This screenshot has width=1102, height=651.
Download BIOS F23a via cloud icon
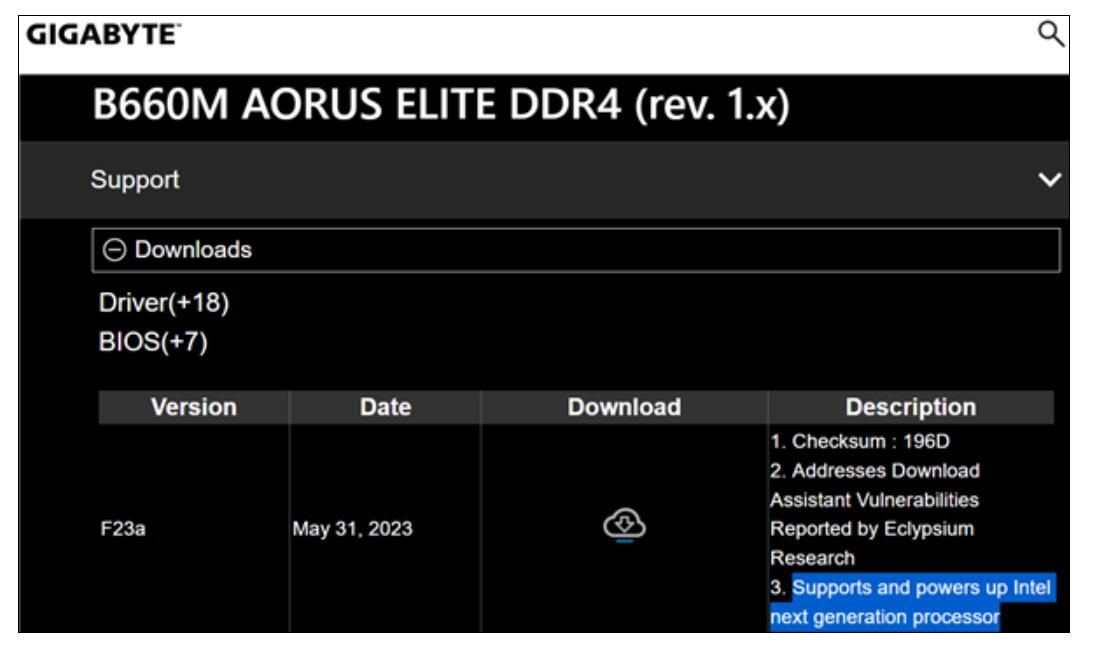pos(624,525)
